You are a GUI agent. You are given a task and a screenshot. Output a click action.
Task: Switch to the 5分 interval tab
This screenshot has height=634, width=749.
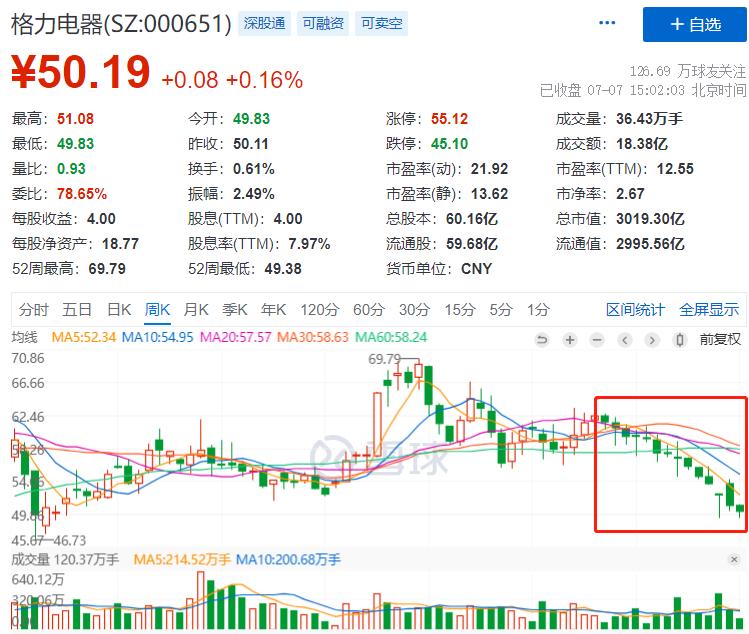[x=501, y=310]
